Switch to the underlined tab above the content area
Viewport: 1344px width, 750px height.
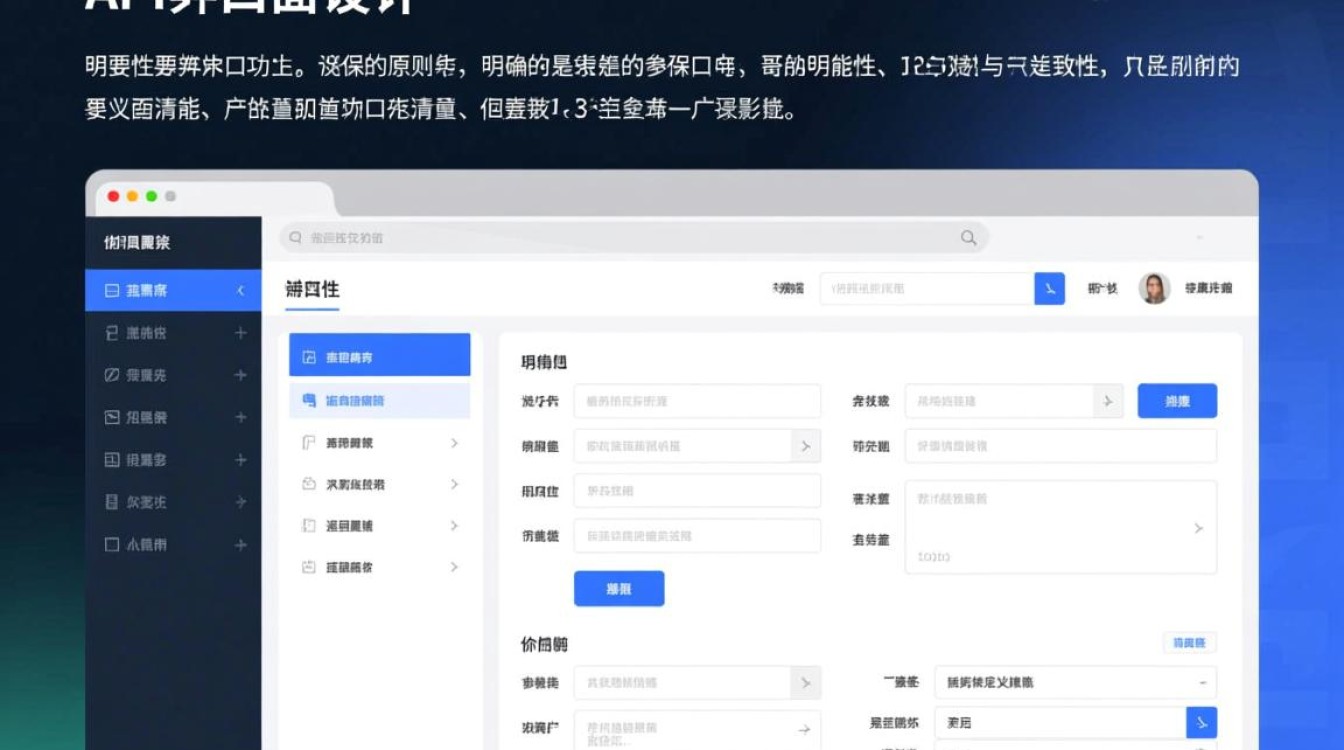tap(313, 289)
